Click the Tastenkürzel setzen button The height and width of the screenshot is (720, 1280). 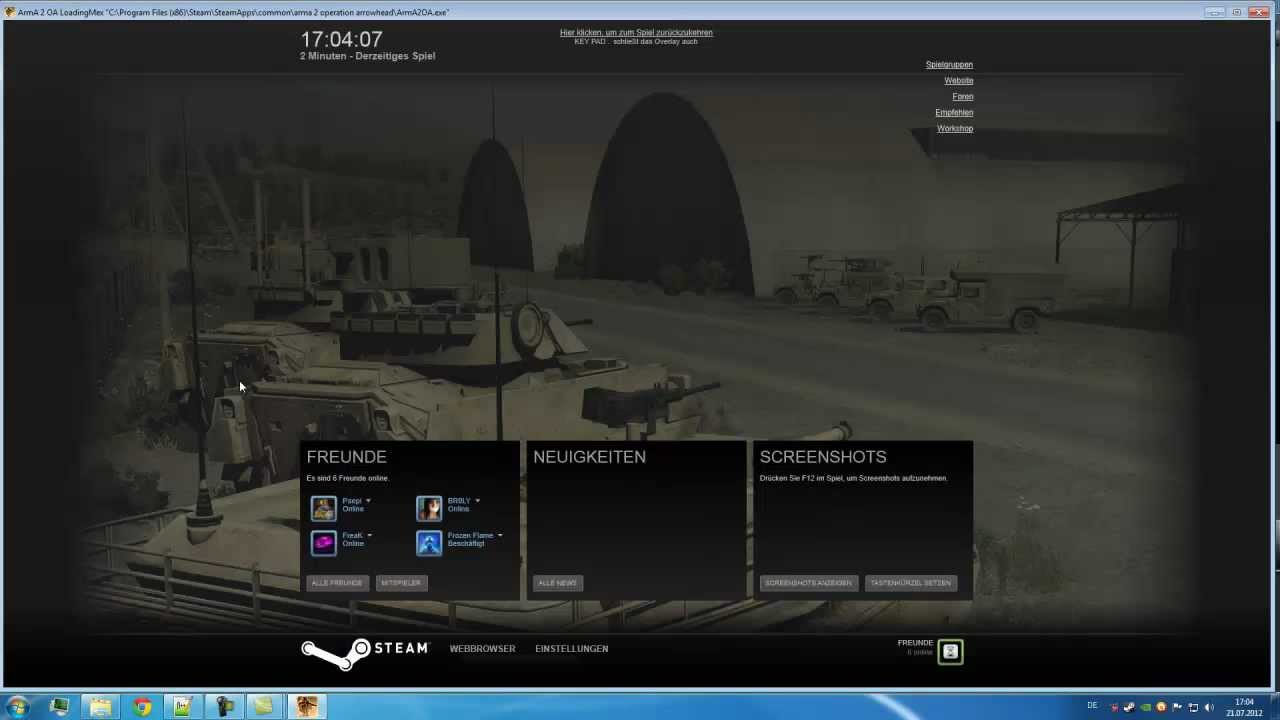(x=911, y=582)
